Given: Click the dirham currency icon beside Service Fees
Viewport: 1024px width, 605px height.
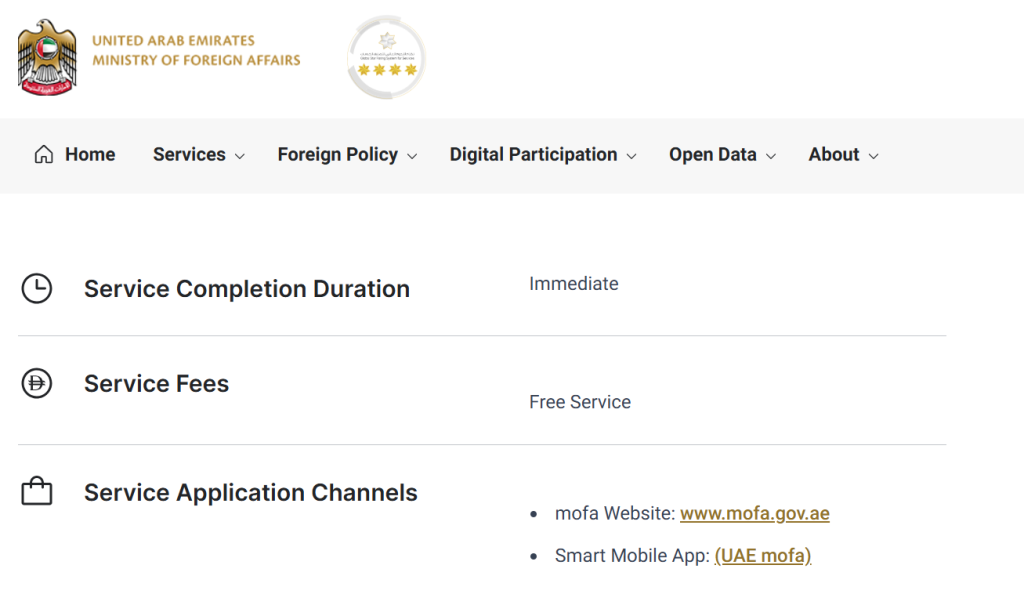Looking at the screenshot, I should click(x=37, y=383).
